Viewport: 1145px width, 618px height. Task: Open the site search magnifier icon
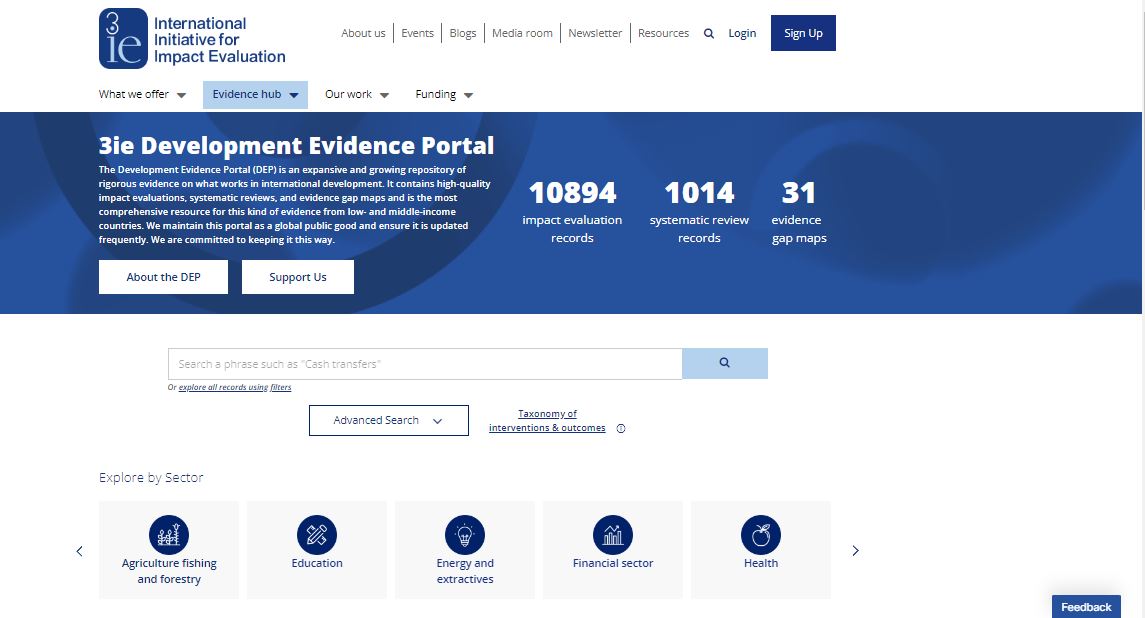click(x=709, y=33)
